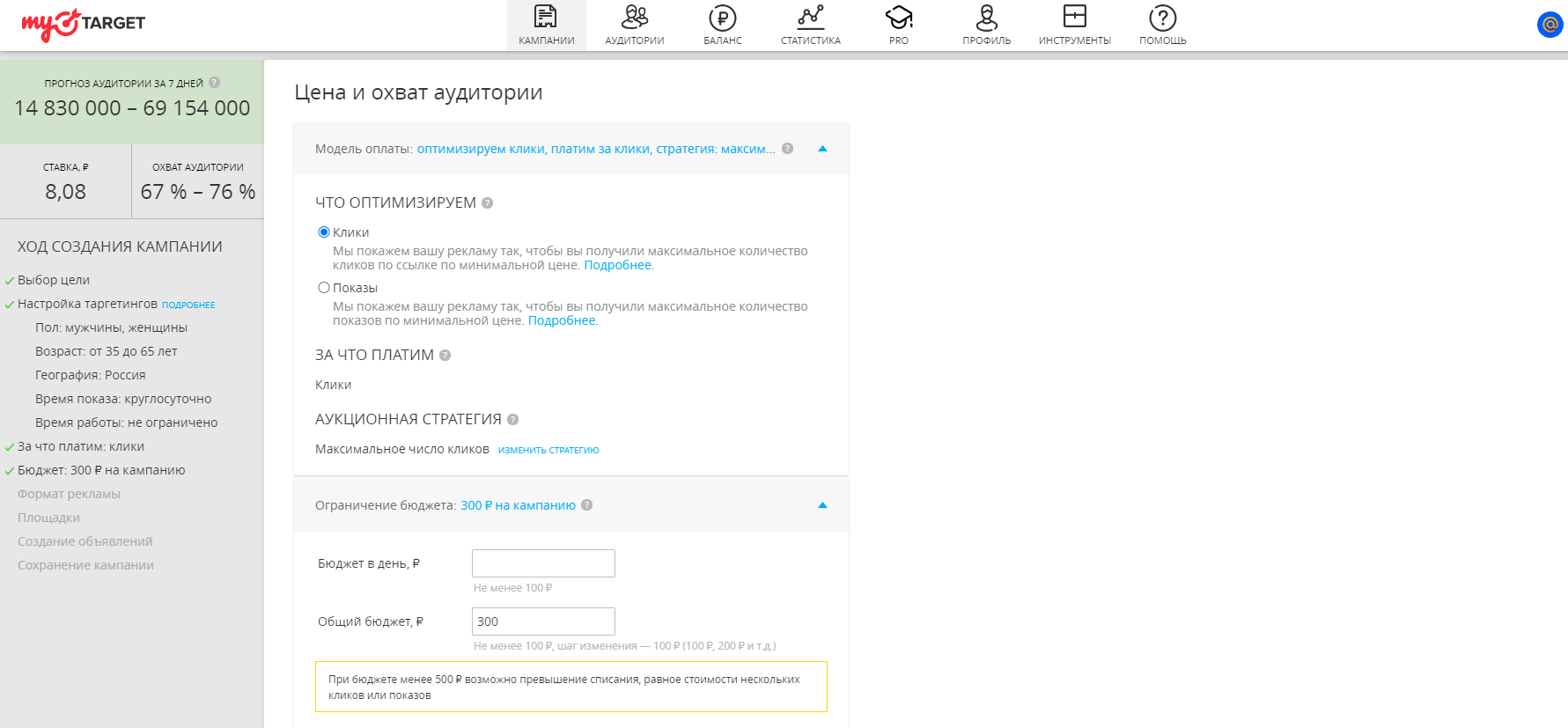Select Время показа: круглосуточно item

pyautogui.click(x=123, y=399)
